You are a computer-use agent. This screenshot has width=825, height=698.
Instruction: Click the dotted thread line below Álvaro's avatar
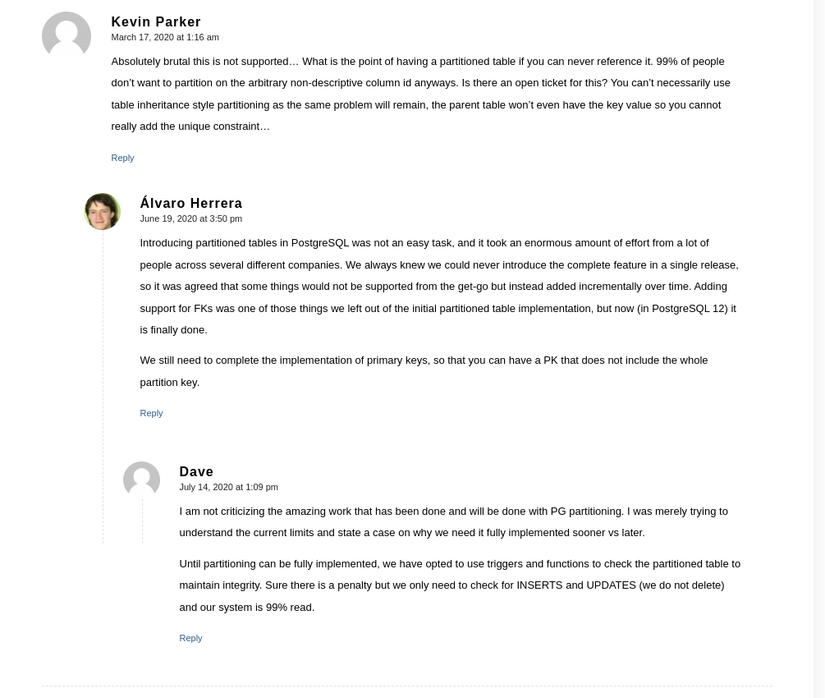coord(103,390)
